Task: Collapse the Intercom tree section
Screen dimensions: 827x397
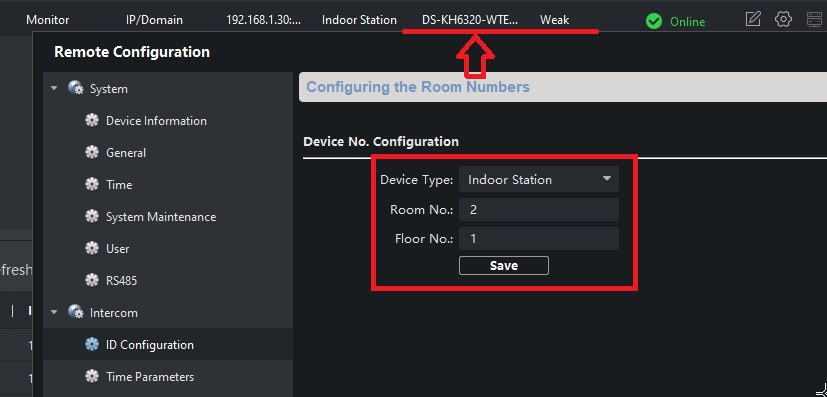Action: pos(54,312)
